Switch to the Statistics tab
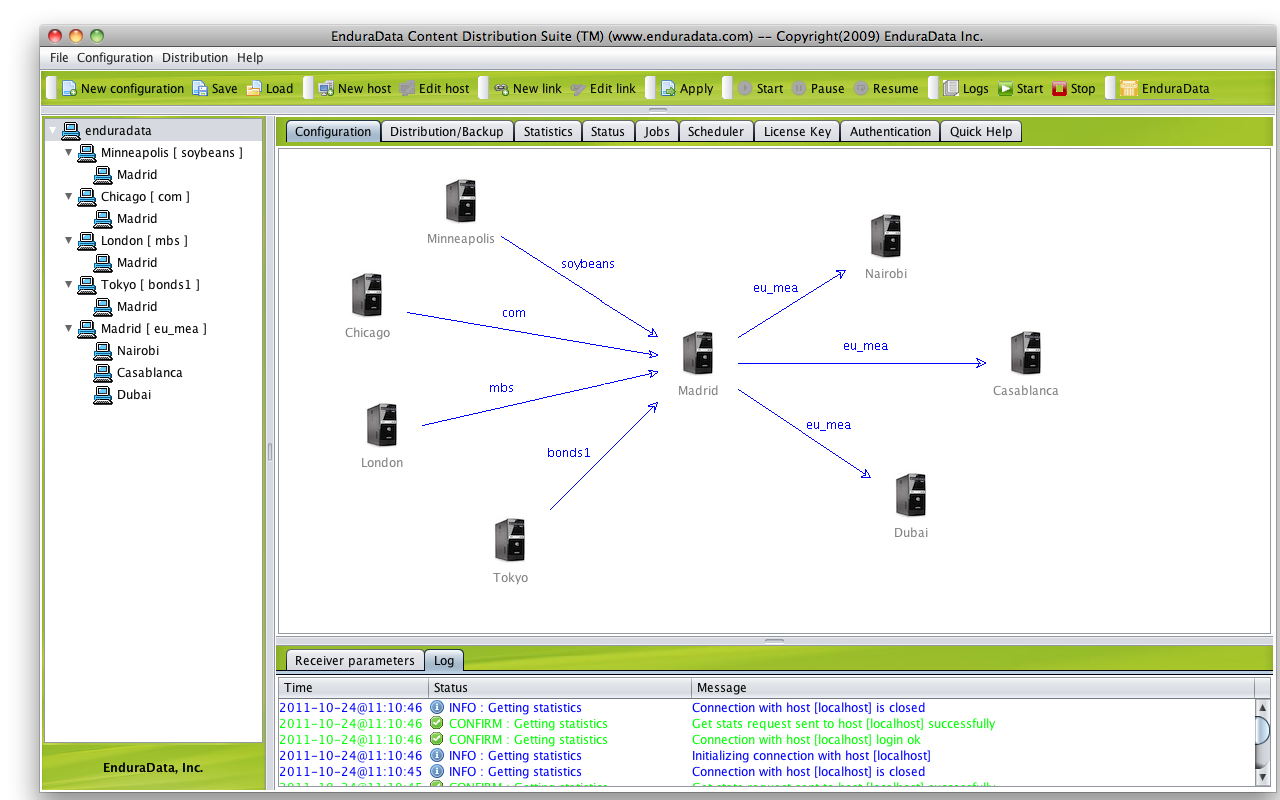Viewport: 1280px width, 800px height. (548, 131)
